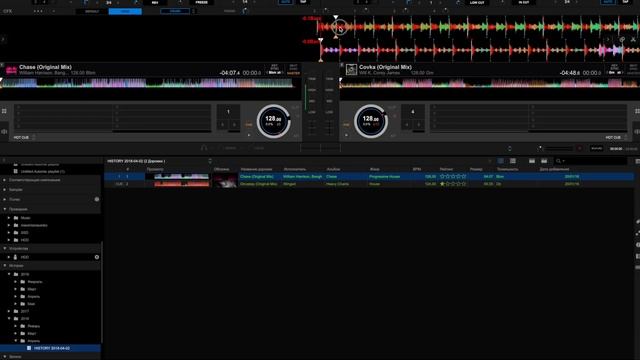Set first star rating on Chase row
This screenshot has height=360, width=640.
[x=442, y=176]
